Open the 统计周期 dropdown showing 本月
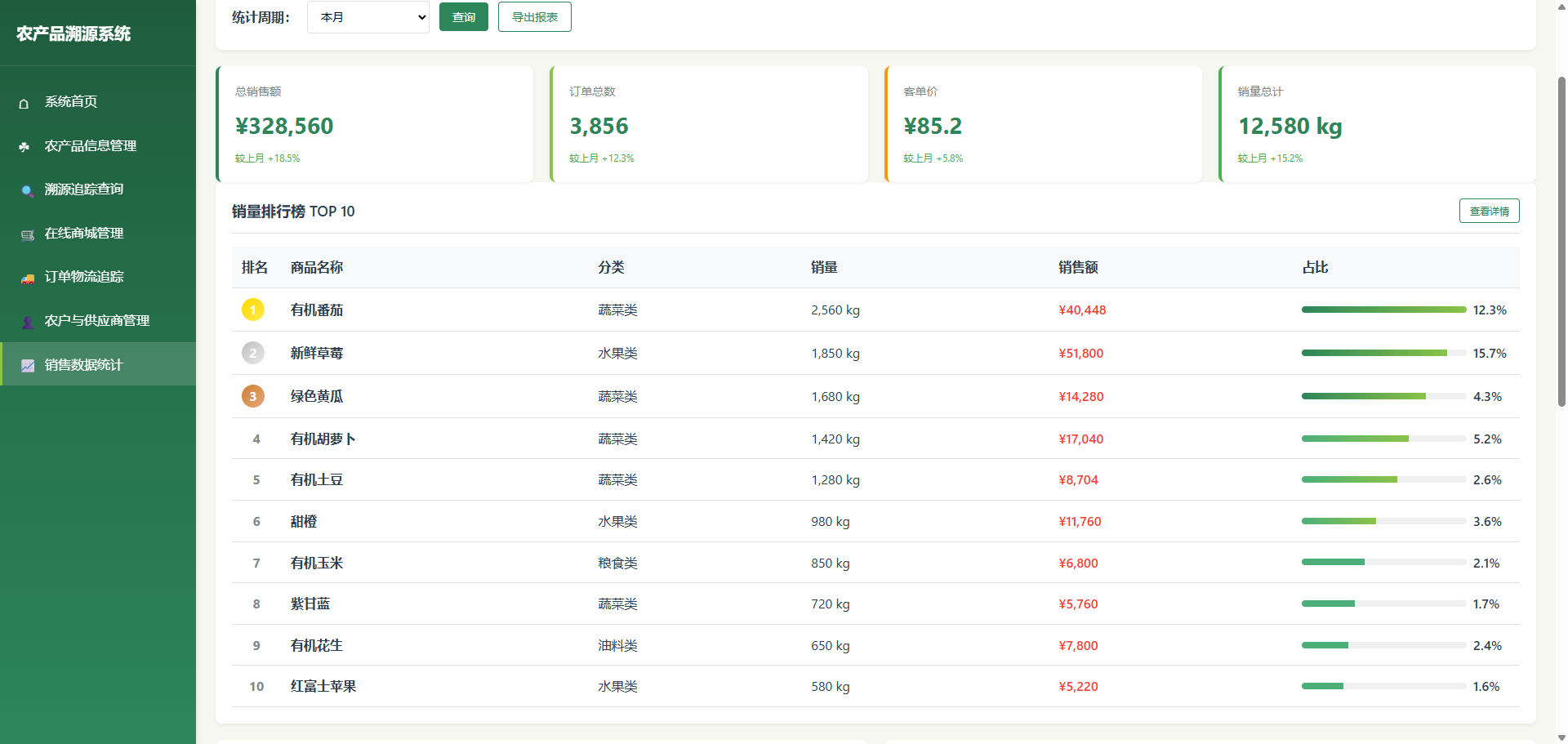This screenshot has height=744, width=1568. pyautogui.click(x=368, y=17)
